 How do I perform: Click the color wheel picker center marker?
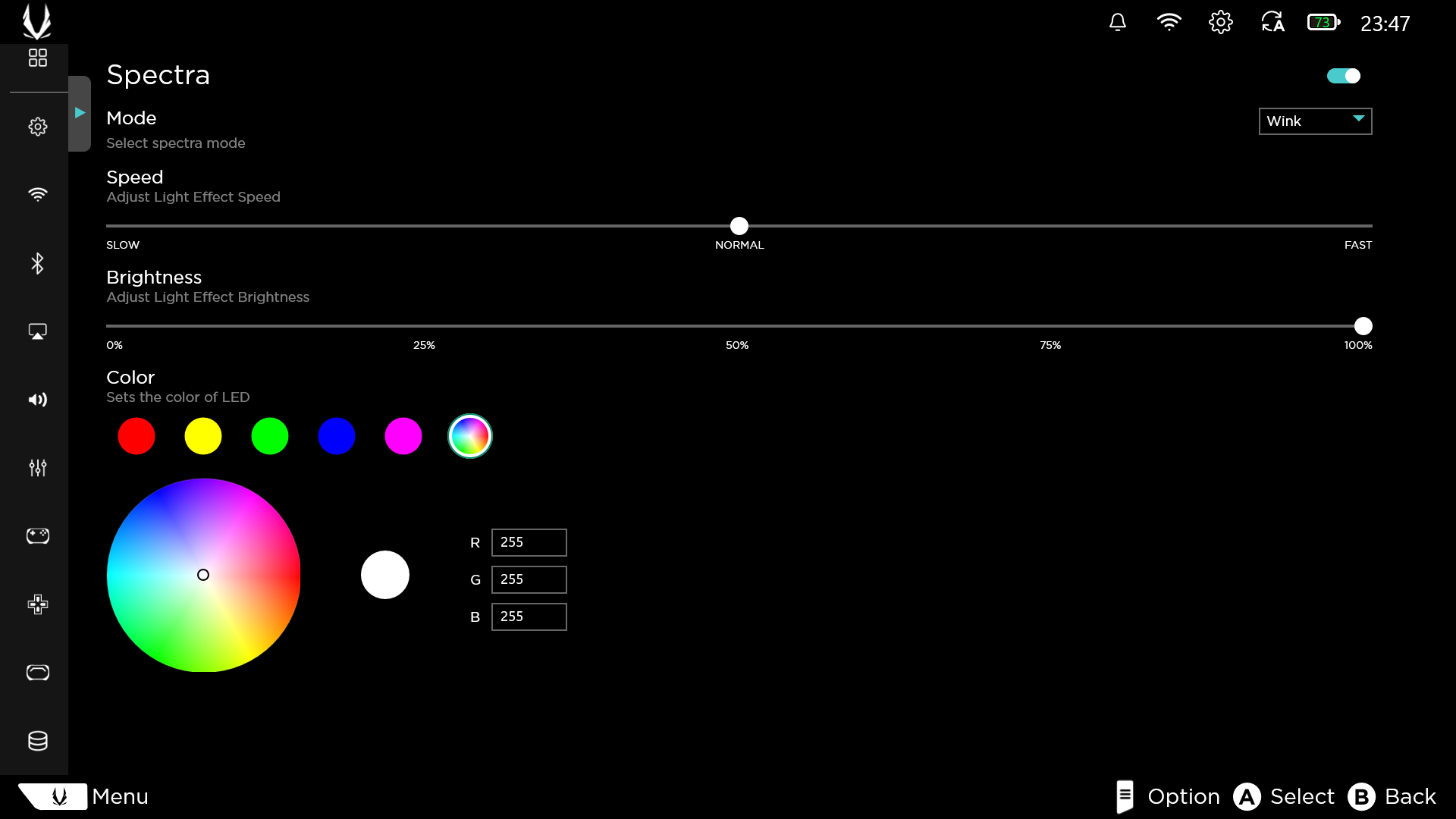pos(203,575)
